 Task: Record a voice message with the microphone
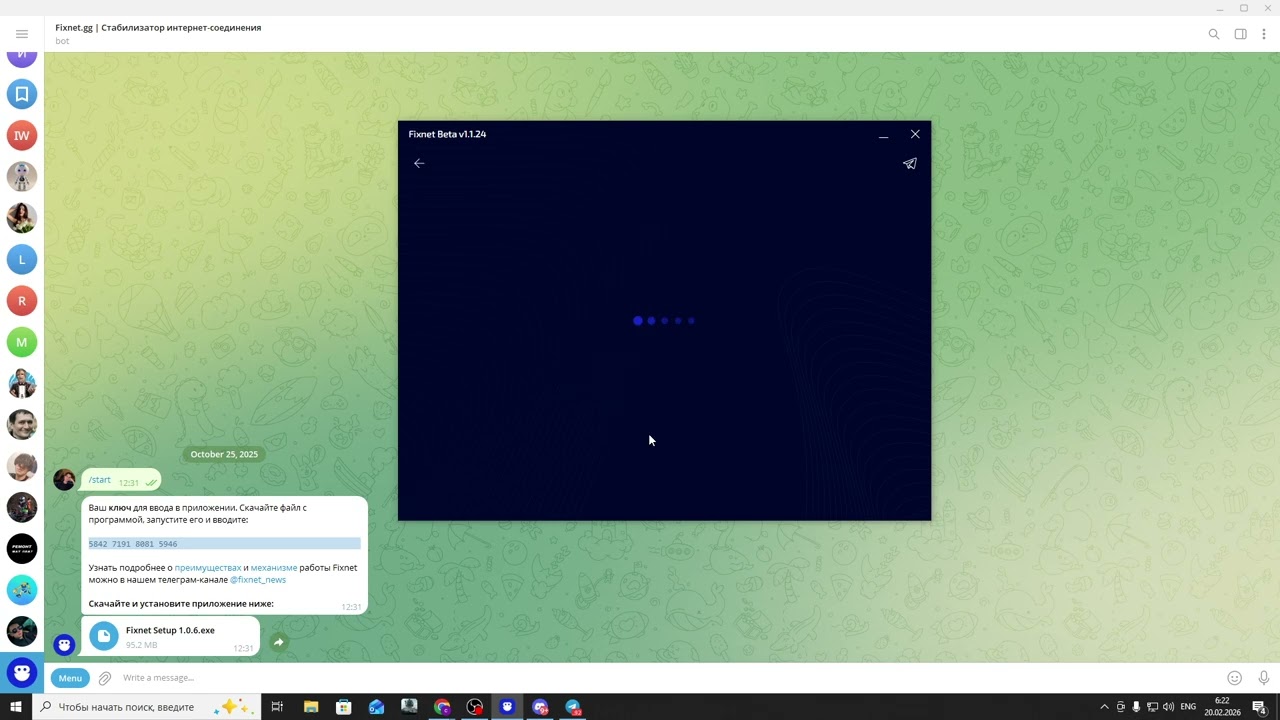pyautogui.click(x=1264, y=678)
